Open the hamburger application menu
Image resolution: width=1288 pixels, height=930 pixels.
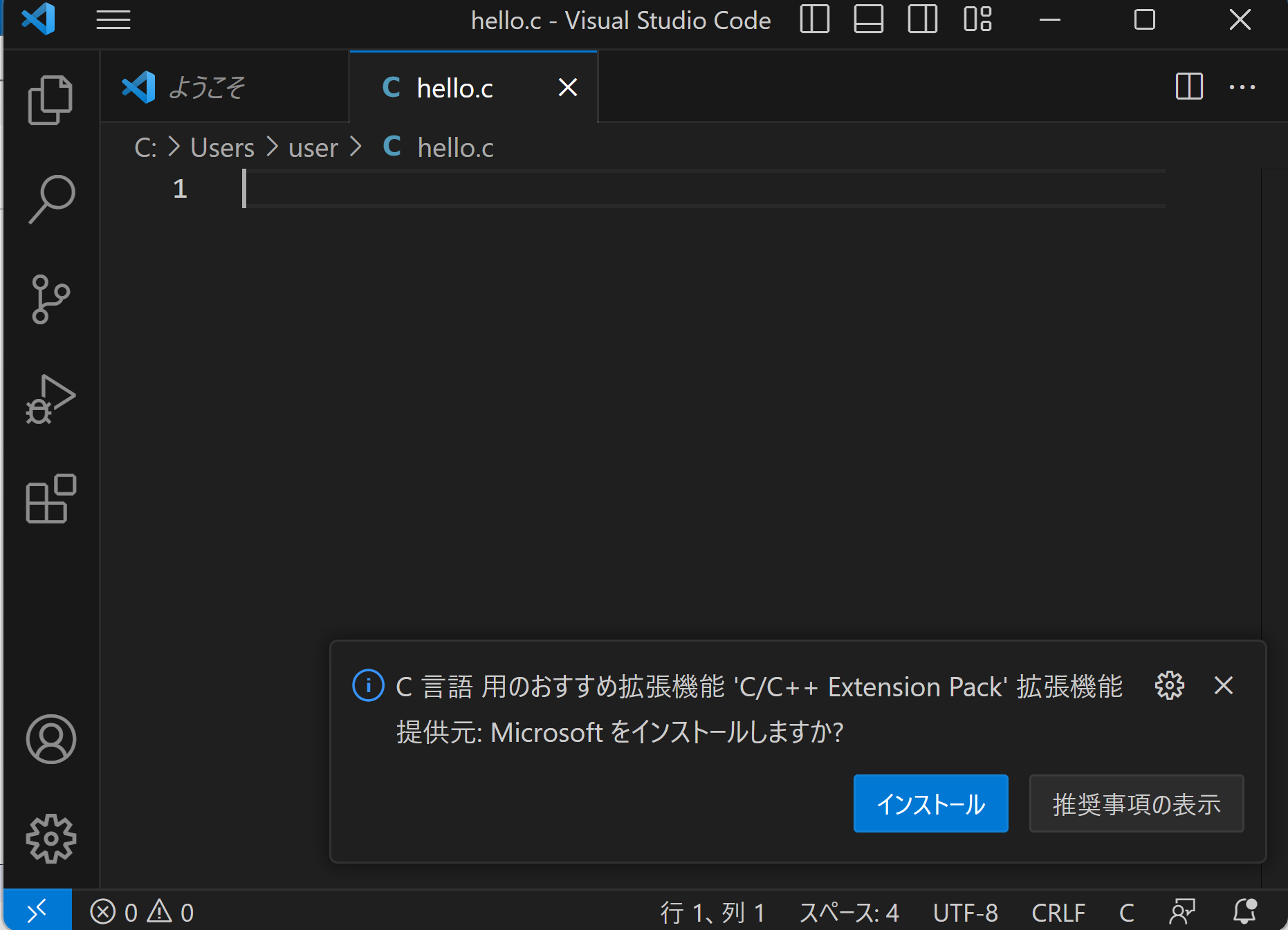click(x=113, y=20)
